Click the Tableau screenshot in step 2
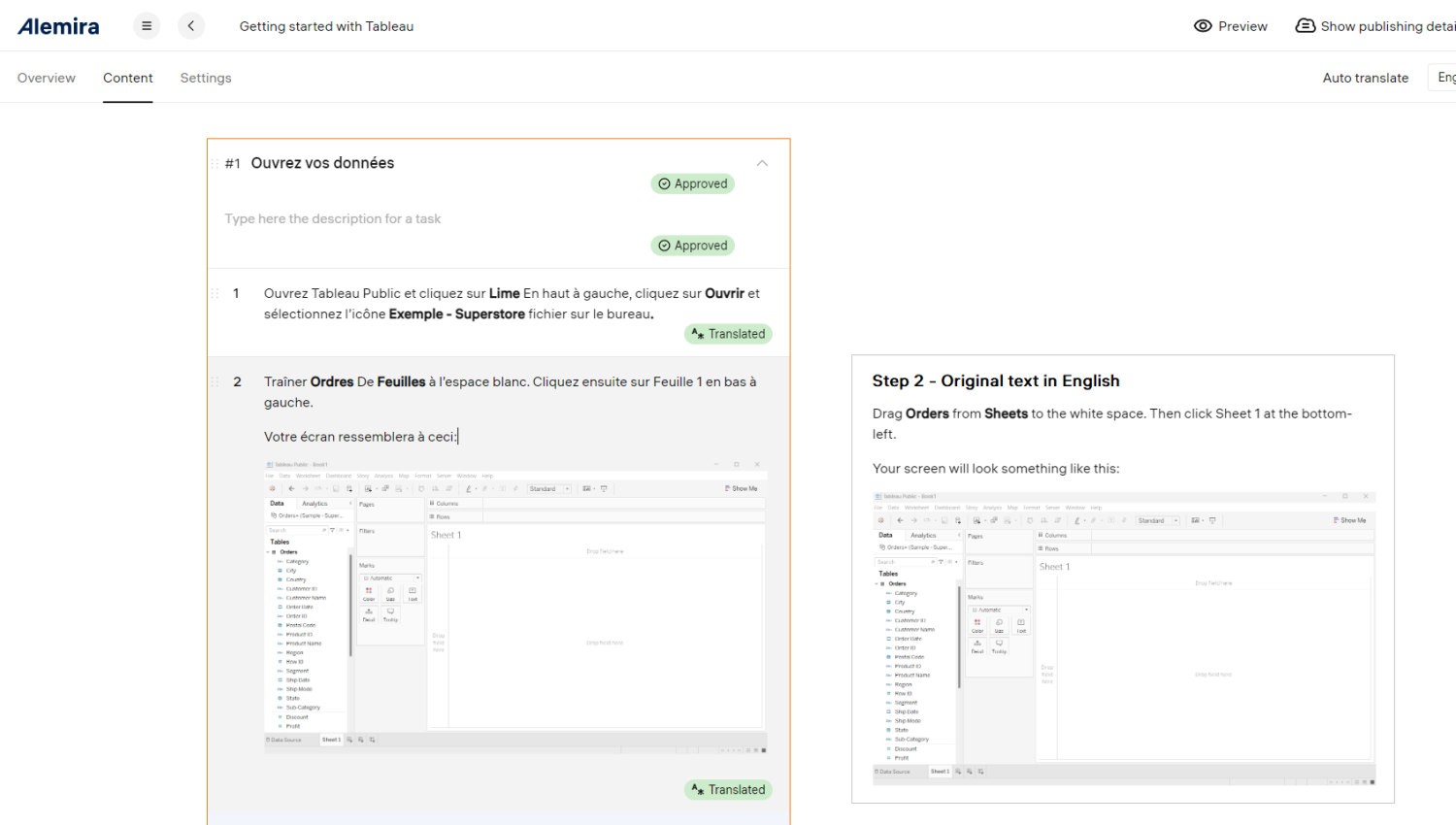1456x825 pixels. 515,606
